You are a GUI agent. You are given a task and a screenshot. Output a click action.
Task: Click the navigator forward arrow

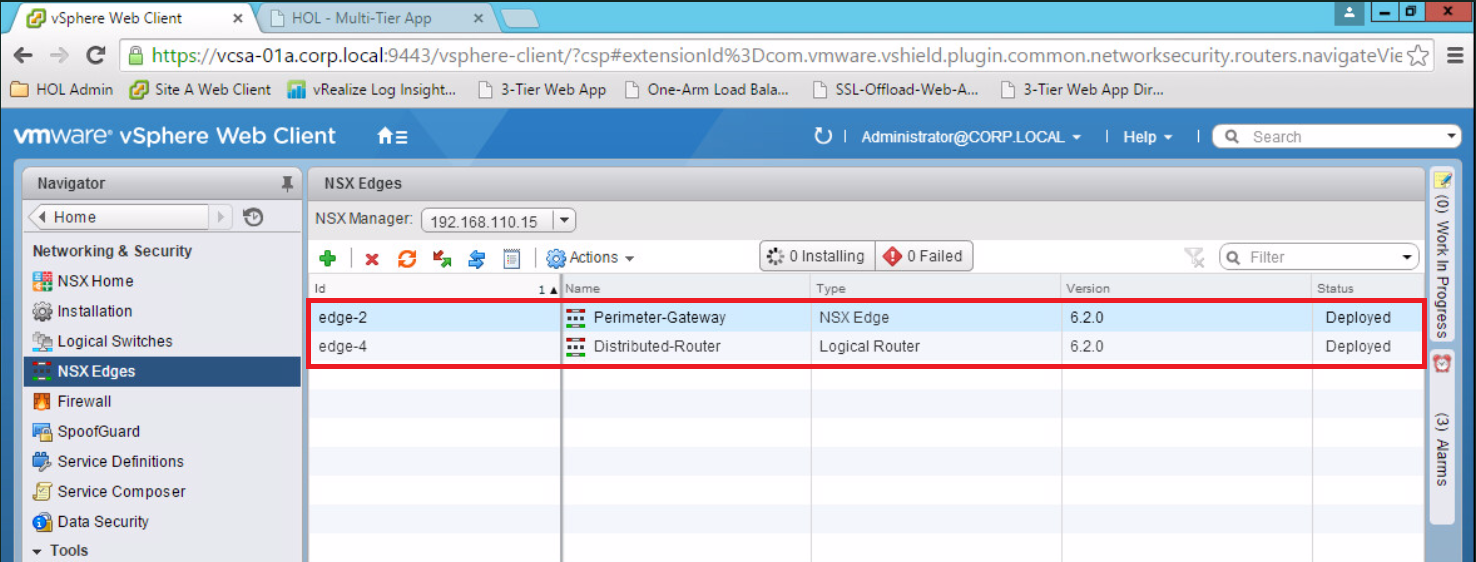[x=221, y=217]
